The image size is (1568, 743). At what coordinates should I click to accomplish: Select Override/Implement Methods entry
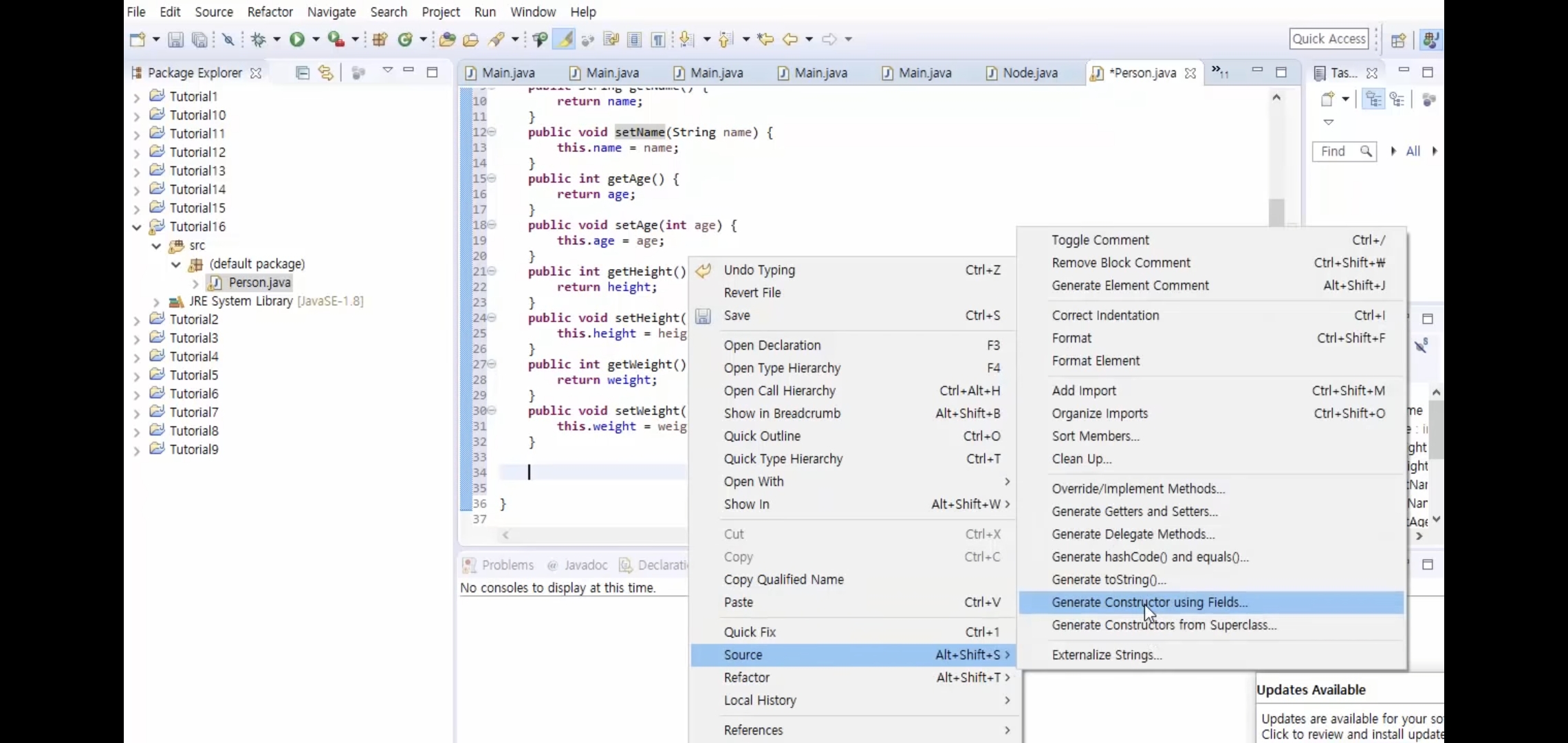tap(1211, 488)
